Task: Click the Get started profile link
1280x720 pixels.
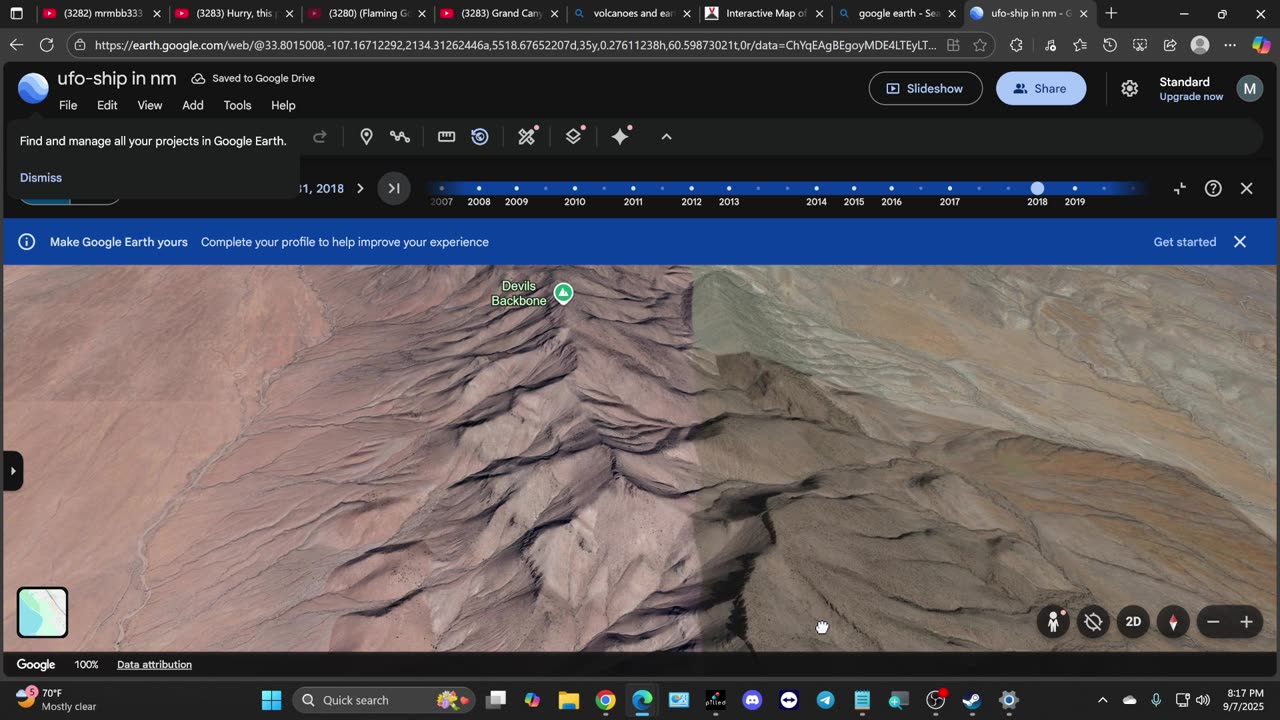Action: tap(1185, 242)
